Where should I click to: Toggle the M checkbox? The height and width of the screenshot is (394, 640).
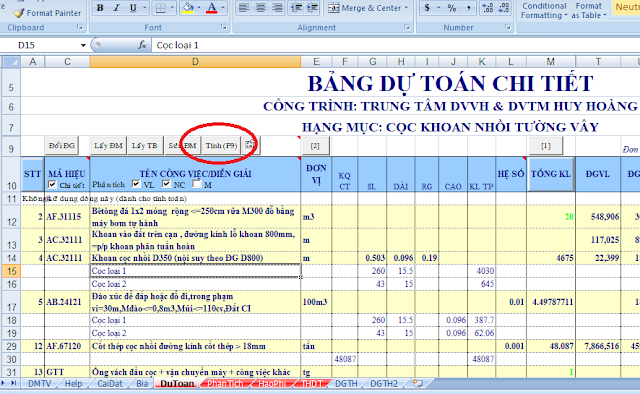point(197,184)
